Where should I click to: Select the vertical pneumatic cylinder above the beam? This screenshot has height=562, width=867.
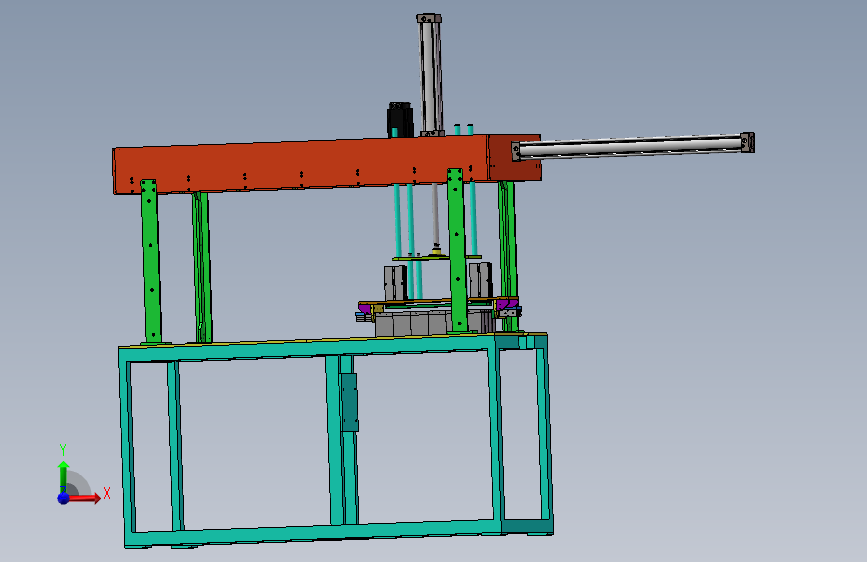(x=430, y=75)
